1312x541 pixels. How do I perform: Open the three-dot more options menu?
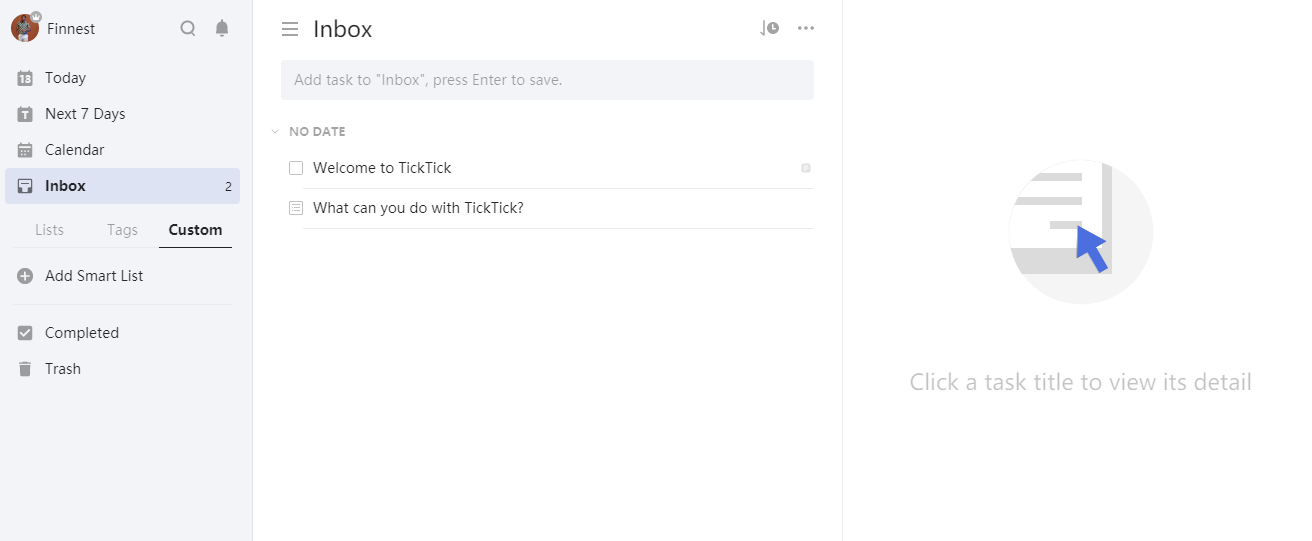tap(806, 28)
